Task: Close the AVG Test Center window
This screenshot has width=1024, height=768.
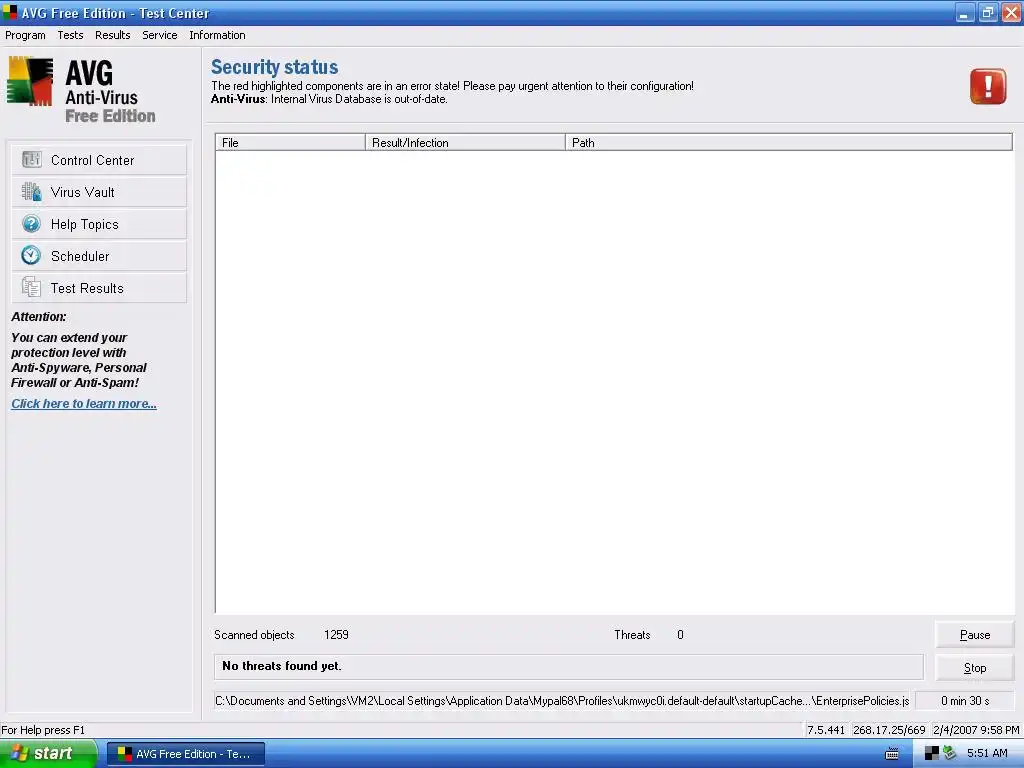Action: 1011,12
